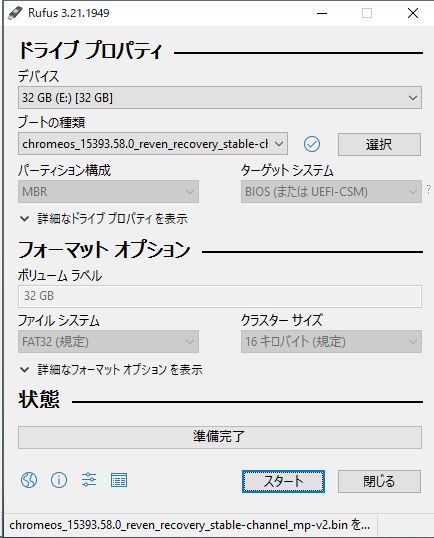The image size is (434, 538).
Task: Open the language selection globe icon
Action: coord(29,480)
